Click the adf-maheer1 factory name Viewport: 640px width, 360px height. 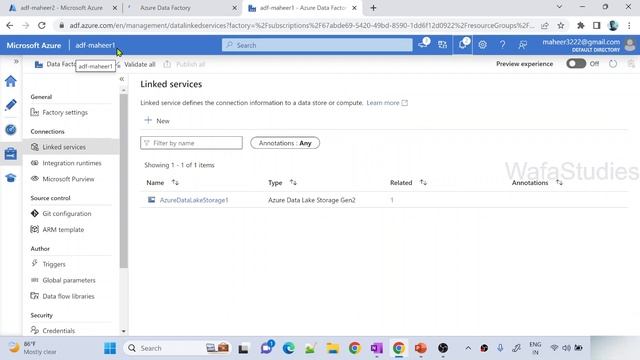(95, 45)
